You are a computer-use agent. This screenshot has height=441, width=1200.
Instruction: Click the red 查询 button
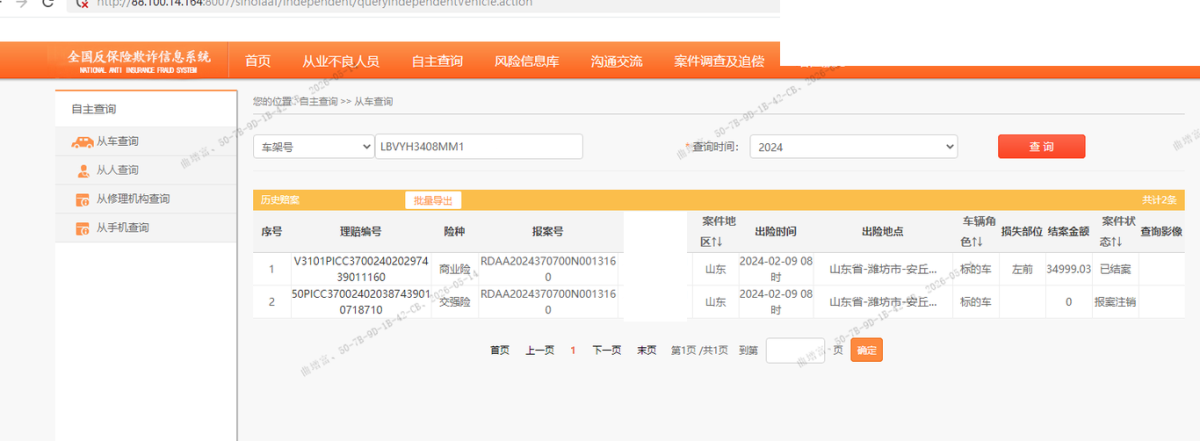tap(1041, 146)
